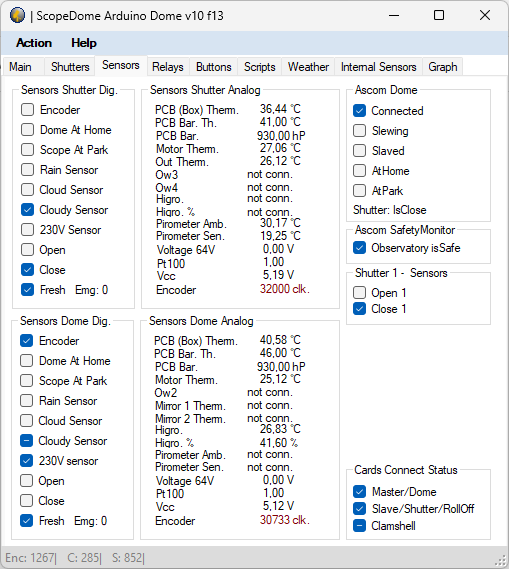This screenshot has width=509, height=569.
Task: Click S: 852 in status bar
Action: 128,558
